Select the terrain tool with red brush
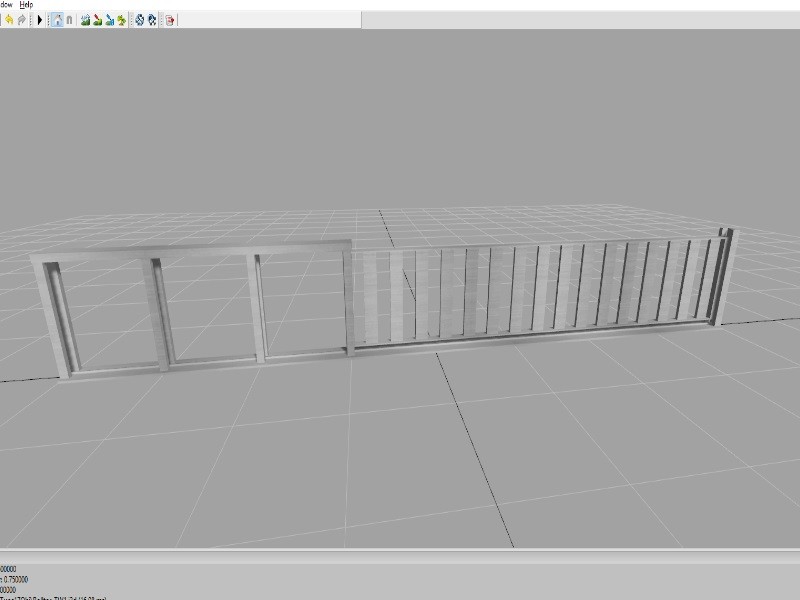The width and height of the screenshot is (800, 600). pyautogui.click(x=98, y=20)
